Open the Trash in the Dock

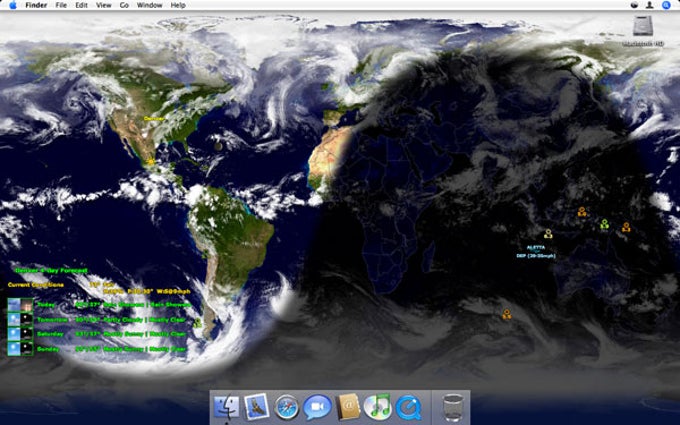click(454, 407)
